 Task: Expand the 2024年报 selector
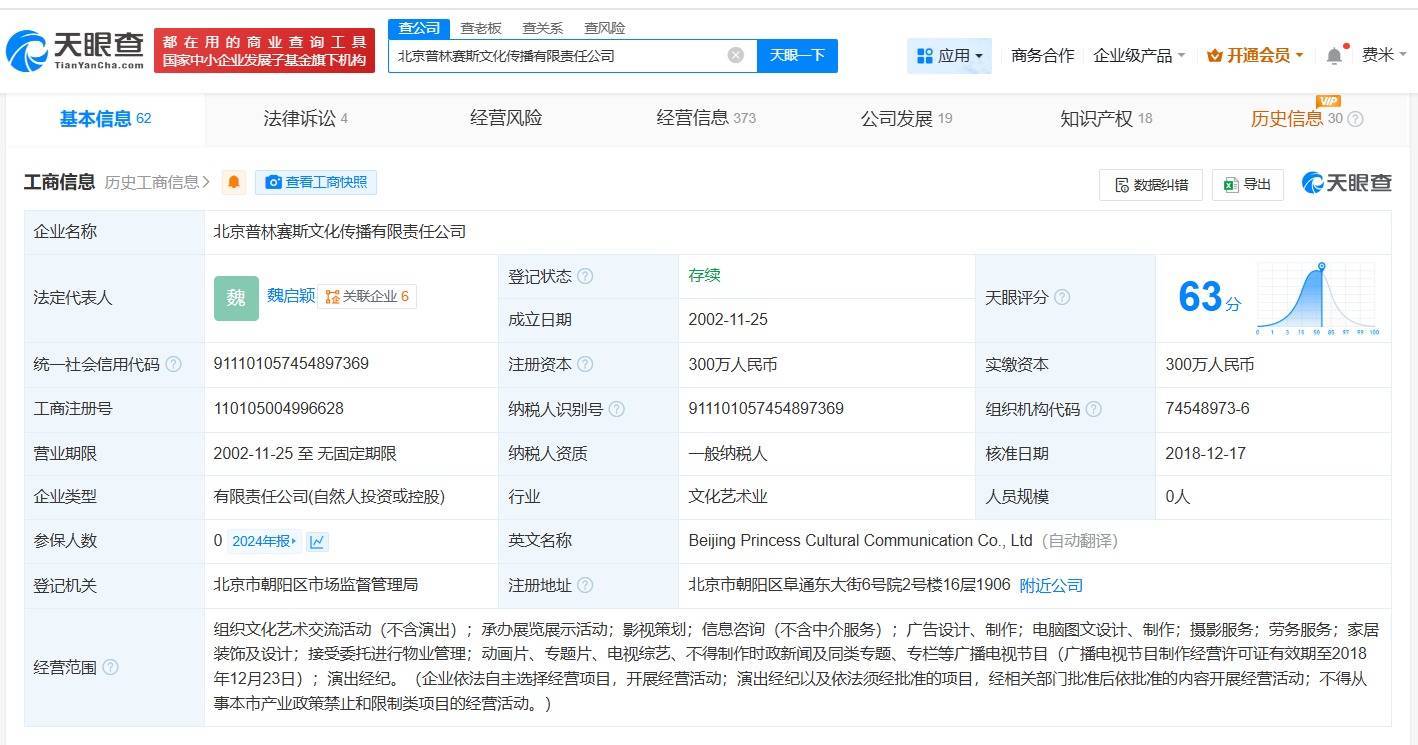click(x=264, y=541)
